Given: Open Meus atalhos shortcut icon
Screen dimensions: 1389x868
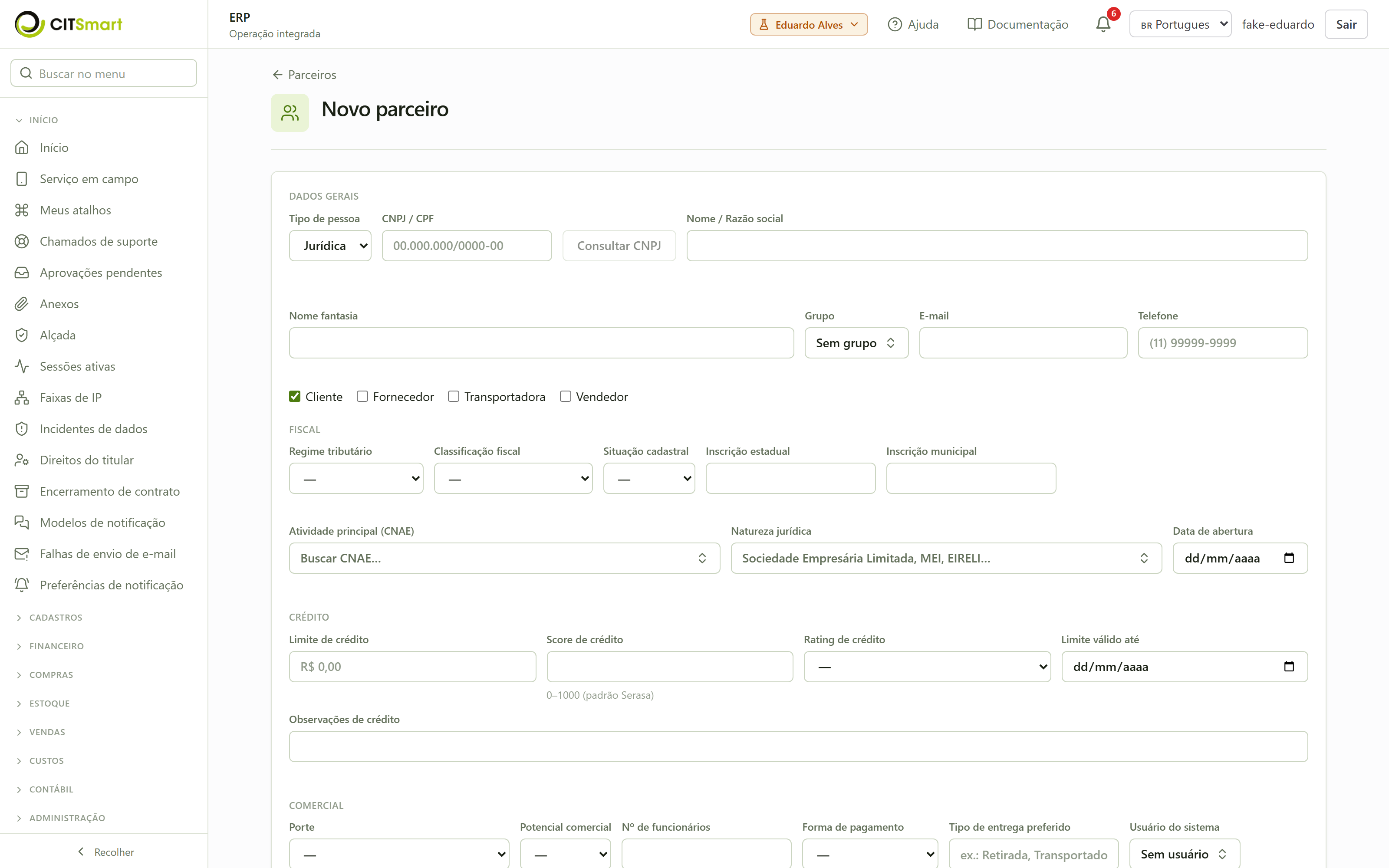Looking at the screenshot, I should [22, 210].
